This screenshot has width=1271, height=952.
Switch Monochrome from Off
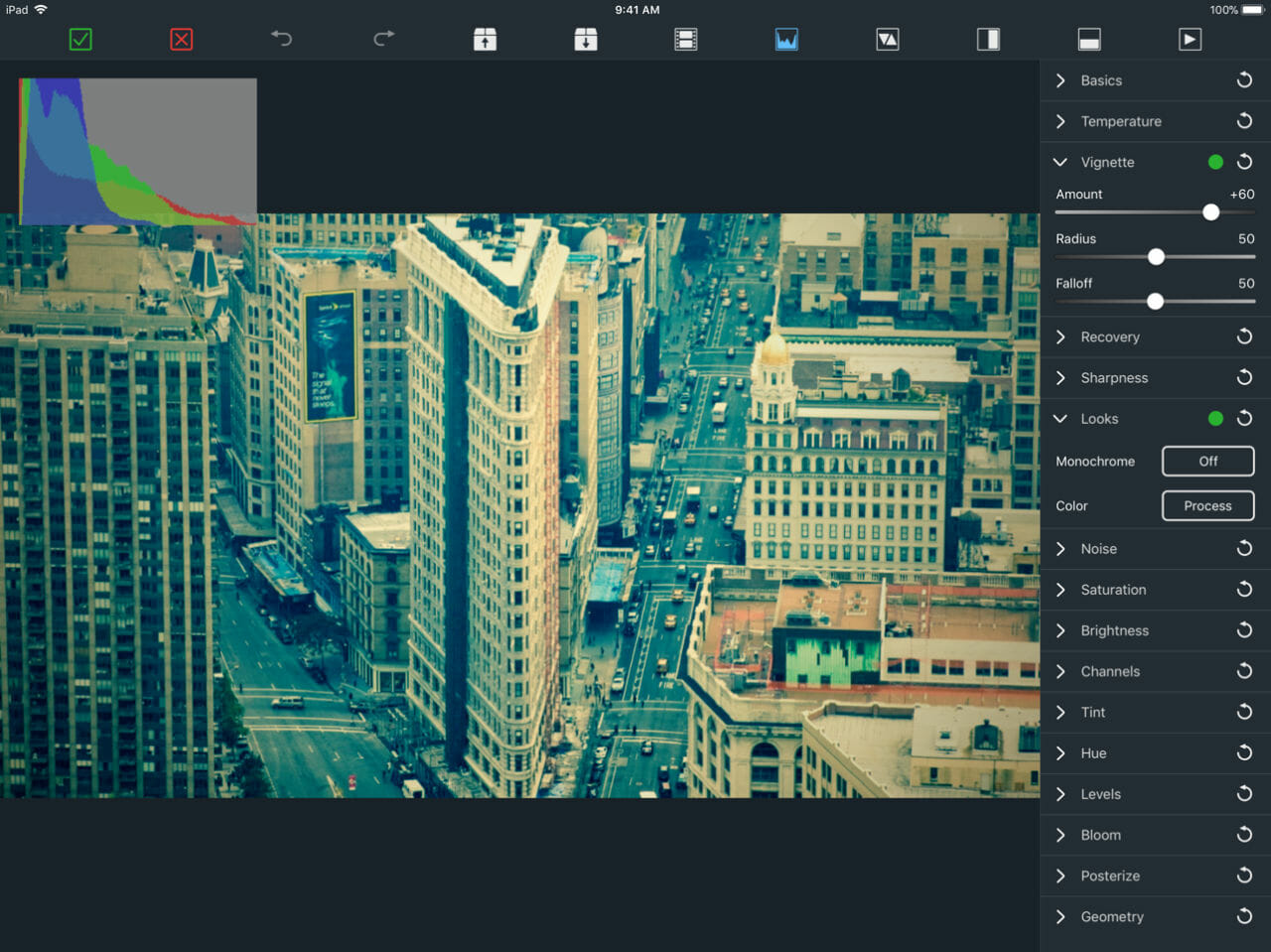1207,461
